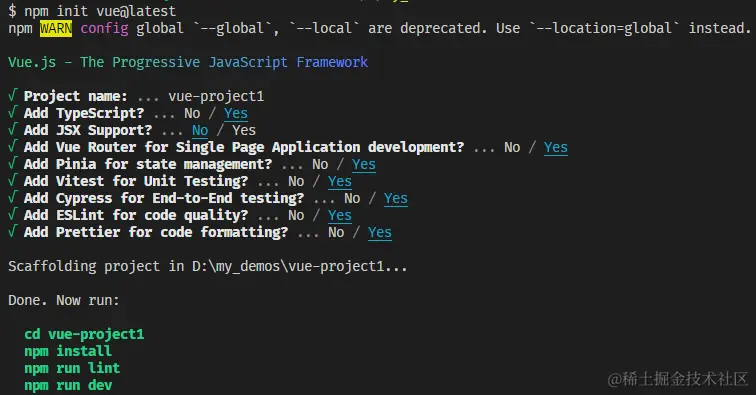
Task: Select Yes for Add TypeScript
Action: pyautogui.click(x=236, y=114)
